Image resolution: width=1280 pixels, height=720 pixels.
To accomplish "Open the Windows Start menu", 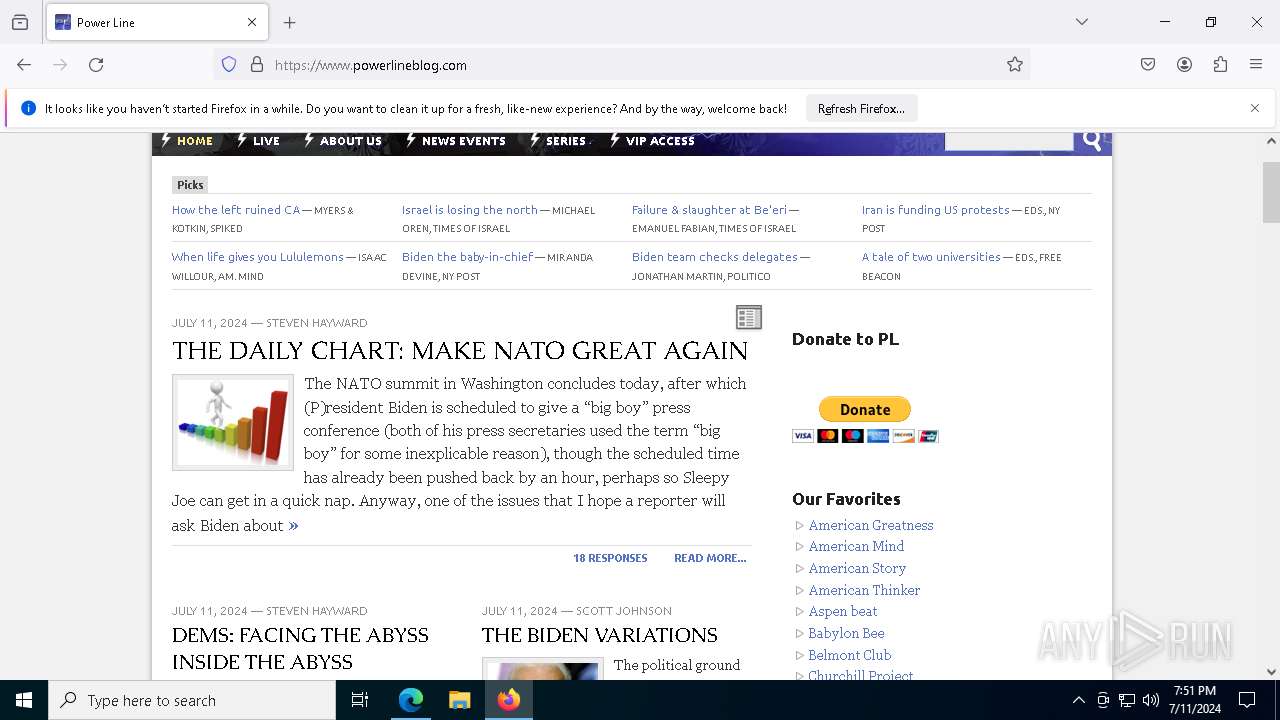I will [x=24, y=700].
